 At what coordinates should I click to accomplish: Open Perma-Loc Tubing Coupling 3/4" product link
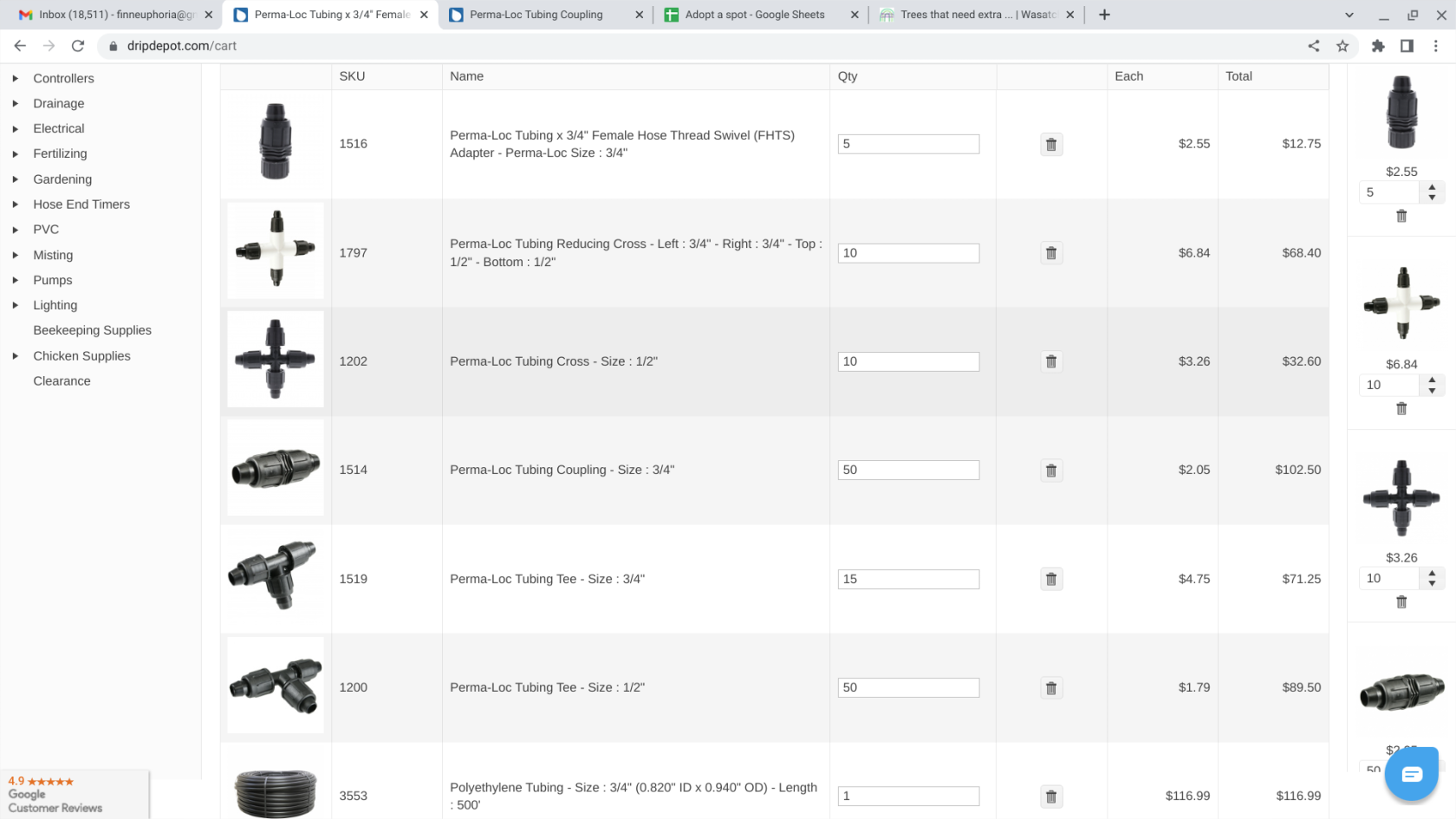(562, 470)
